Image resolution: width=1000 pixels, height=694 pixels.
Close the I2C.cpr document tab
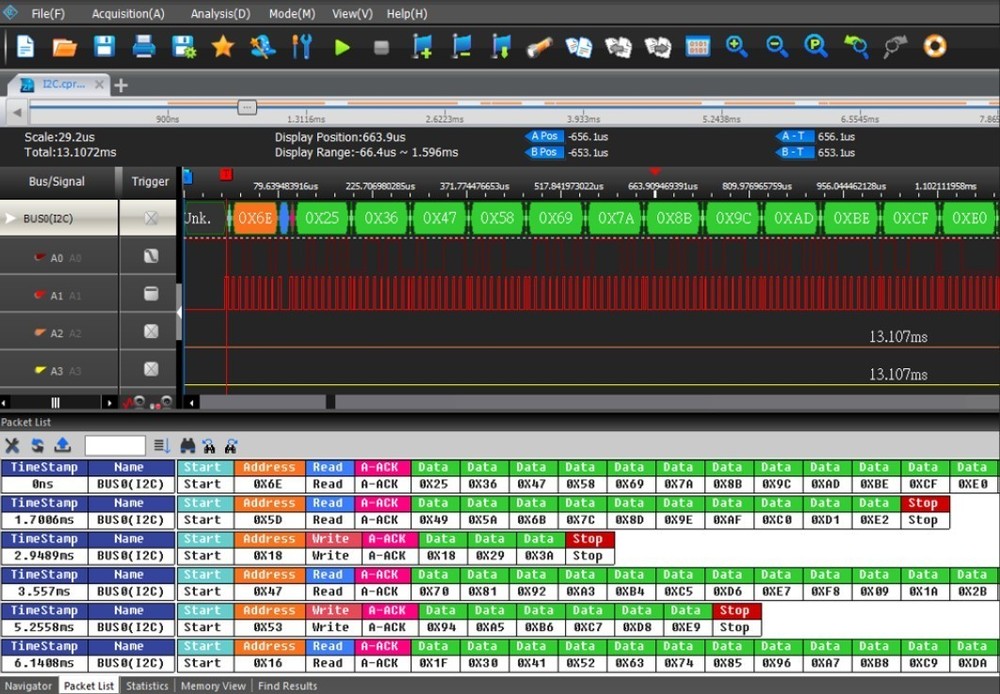click(99, 84)
